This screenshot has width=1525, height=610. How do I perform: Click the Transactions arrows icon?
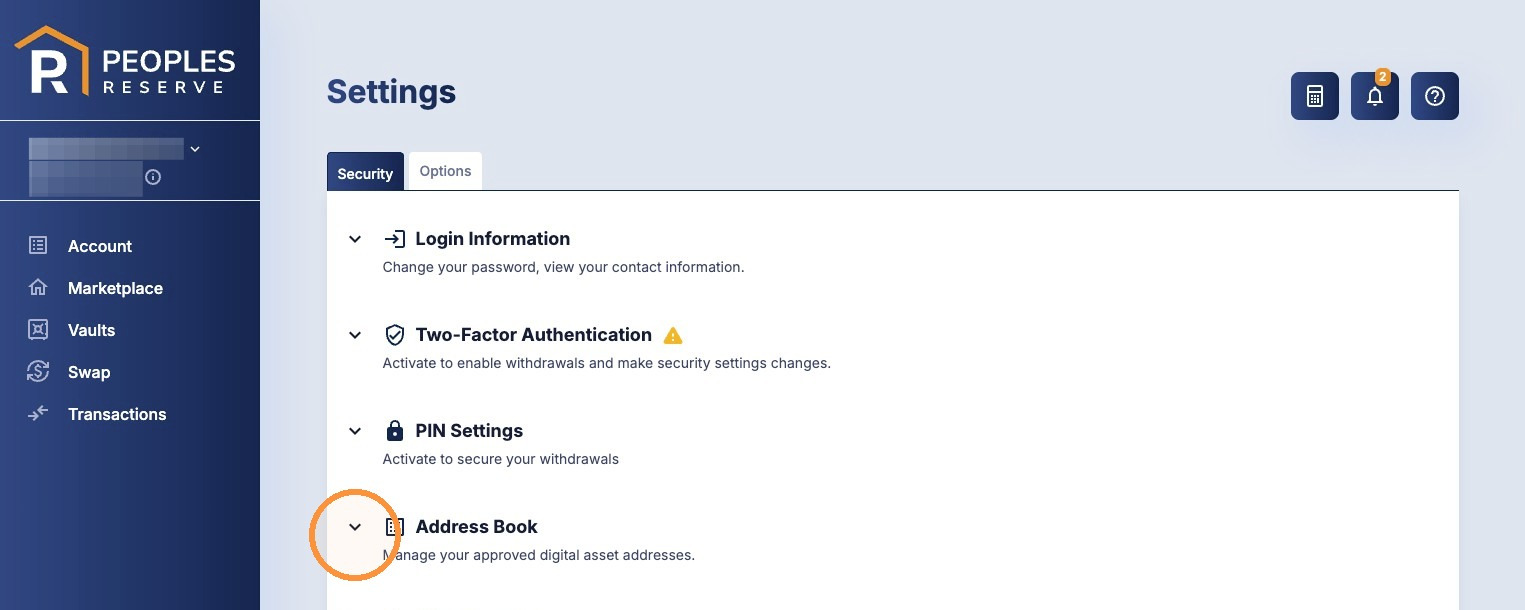coord(38,413)
